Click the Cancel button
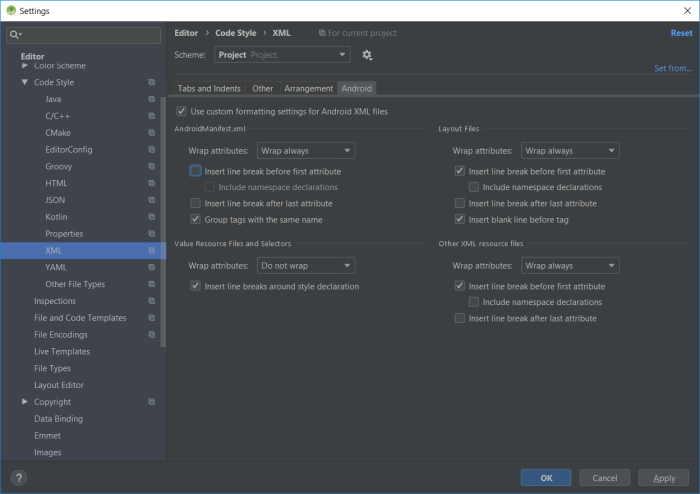The image size is (700, 494). [604, 478]
